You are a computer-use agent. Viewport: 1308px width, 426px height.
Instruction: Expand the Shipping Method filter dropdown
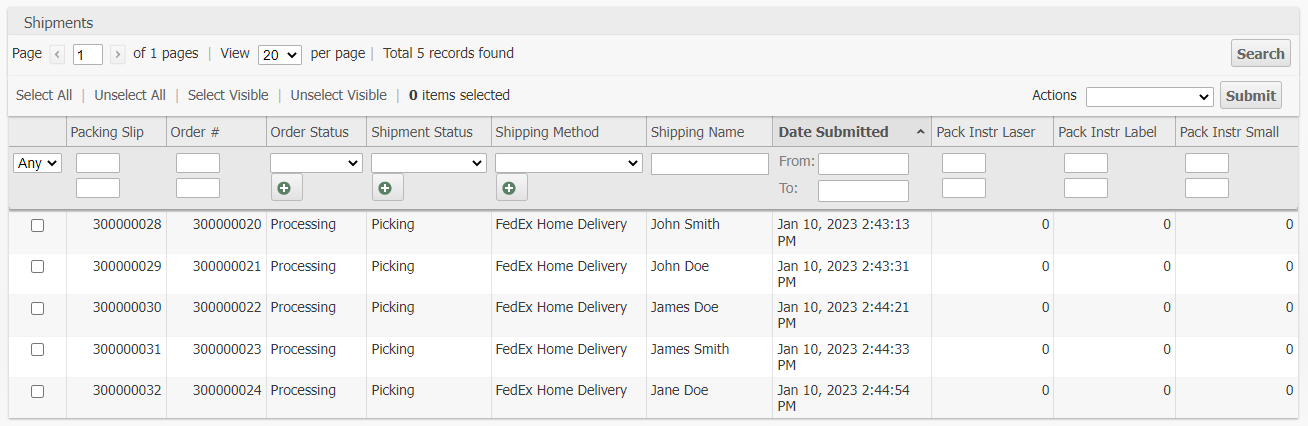(x=568, y=163)
